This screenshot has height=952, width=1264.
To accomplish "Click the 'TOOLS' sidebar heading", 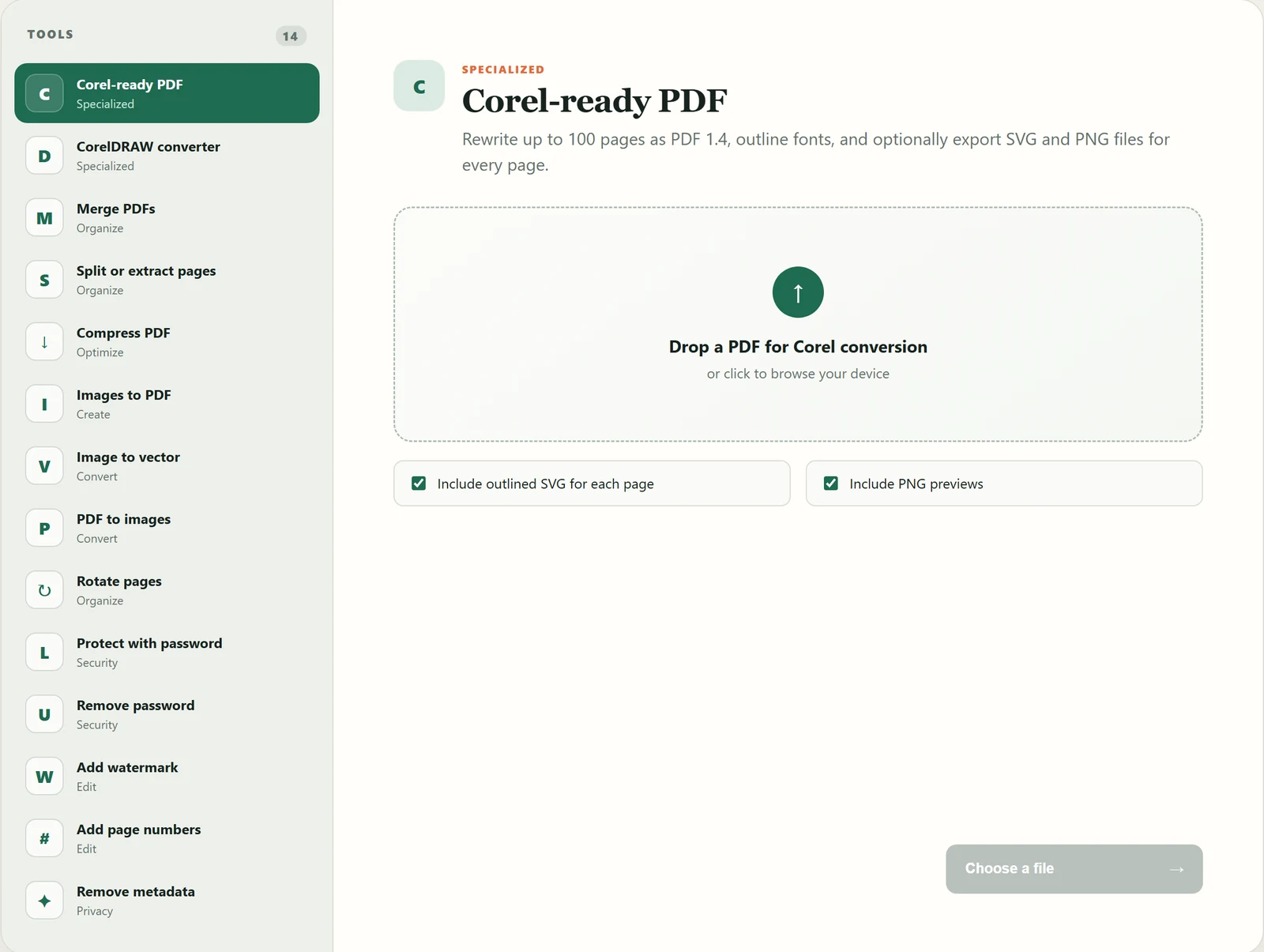I will pyautogui.click(x=51, y=34).
